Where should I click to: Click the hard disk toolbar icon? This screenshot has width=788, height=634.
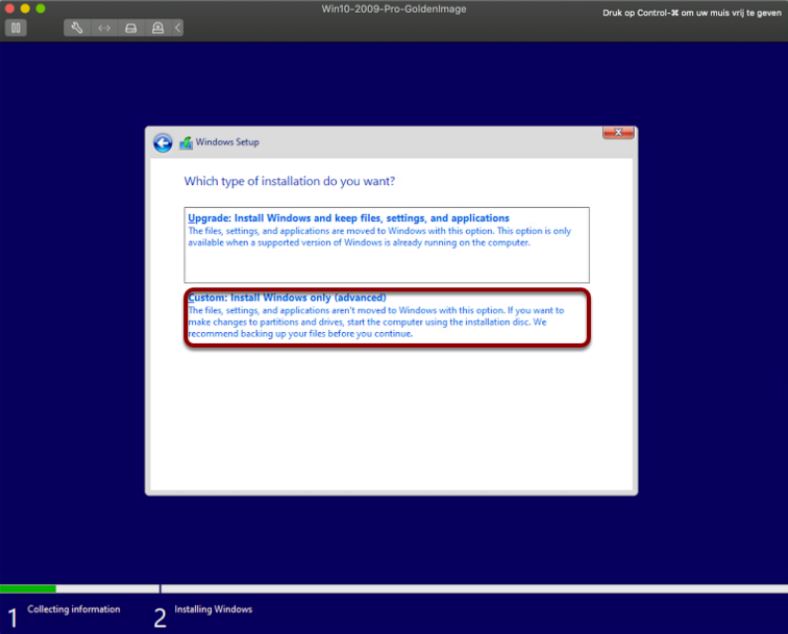[x=131, y=28]
